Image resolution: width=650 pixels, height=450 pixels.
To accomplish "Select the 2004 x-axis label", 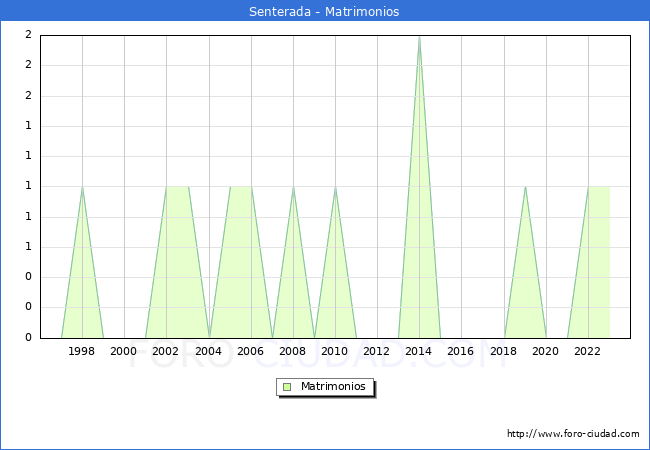I will click(x=208, y=351).
